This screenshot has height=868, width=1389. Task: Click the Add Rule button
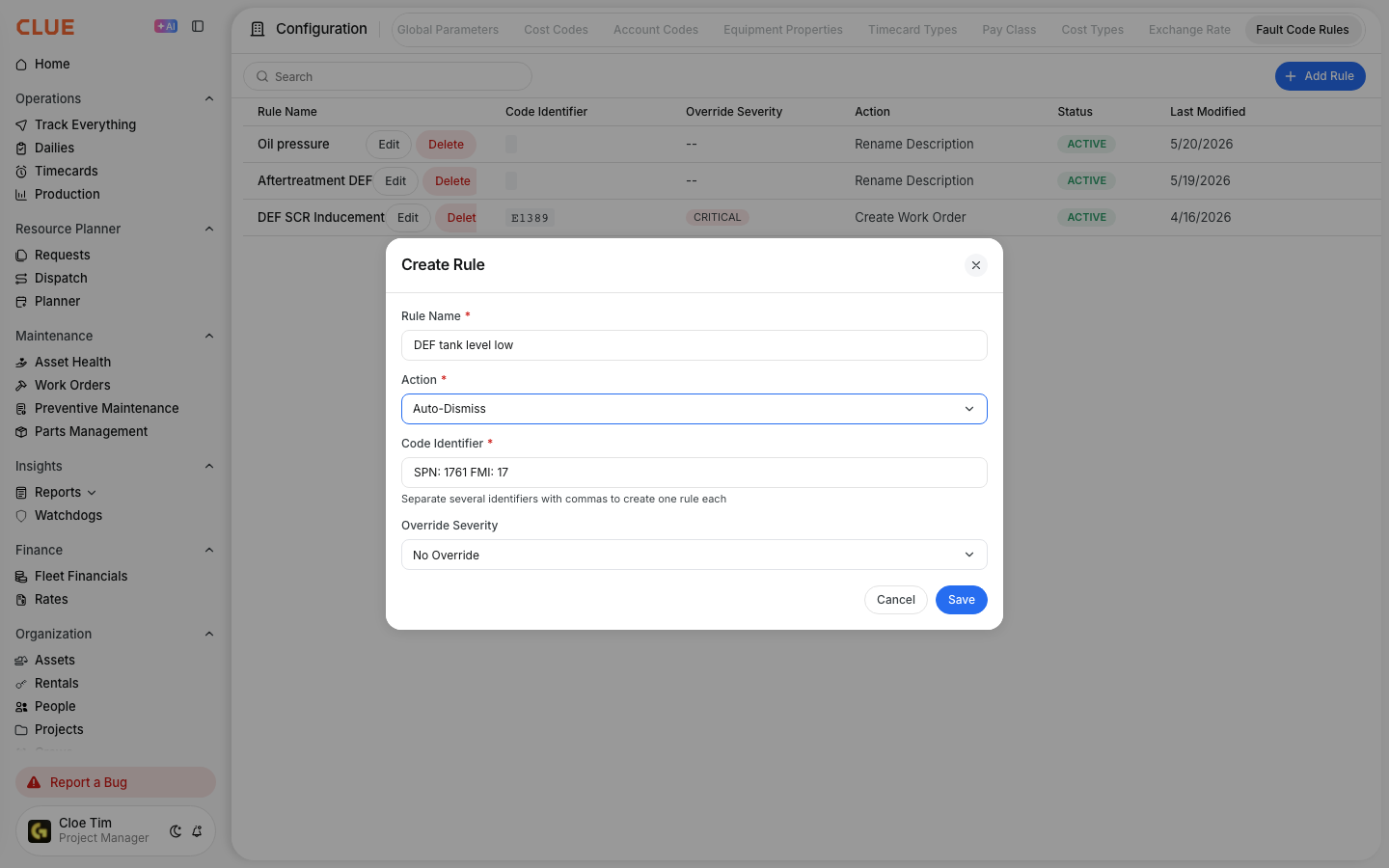pyautogui.click(x=1320, y=76)
